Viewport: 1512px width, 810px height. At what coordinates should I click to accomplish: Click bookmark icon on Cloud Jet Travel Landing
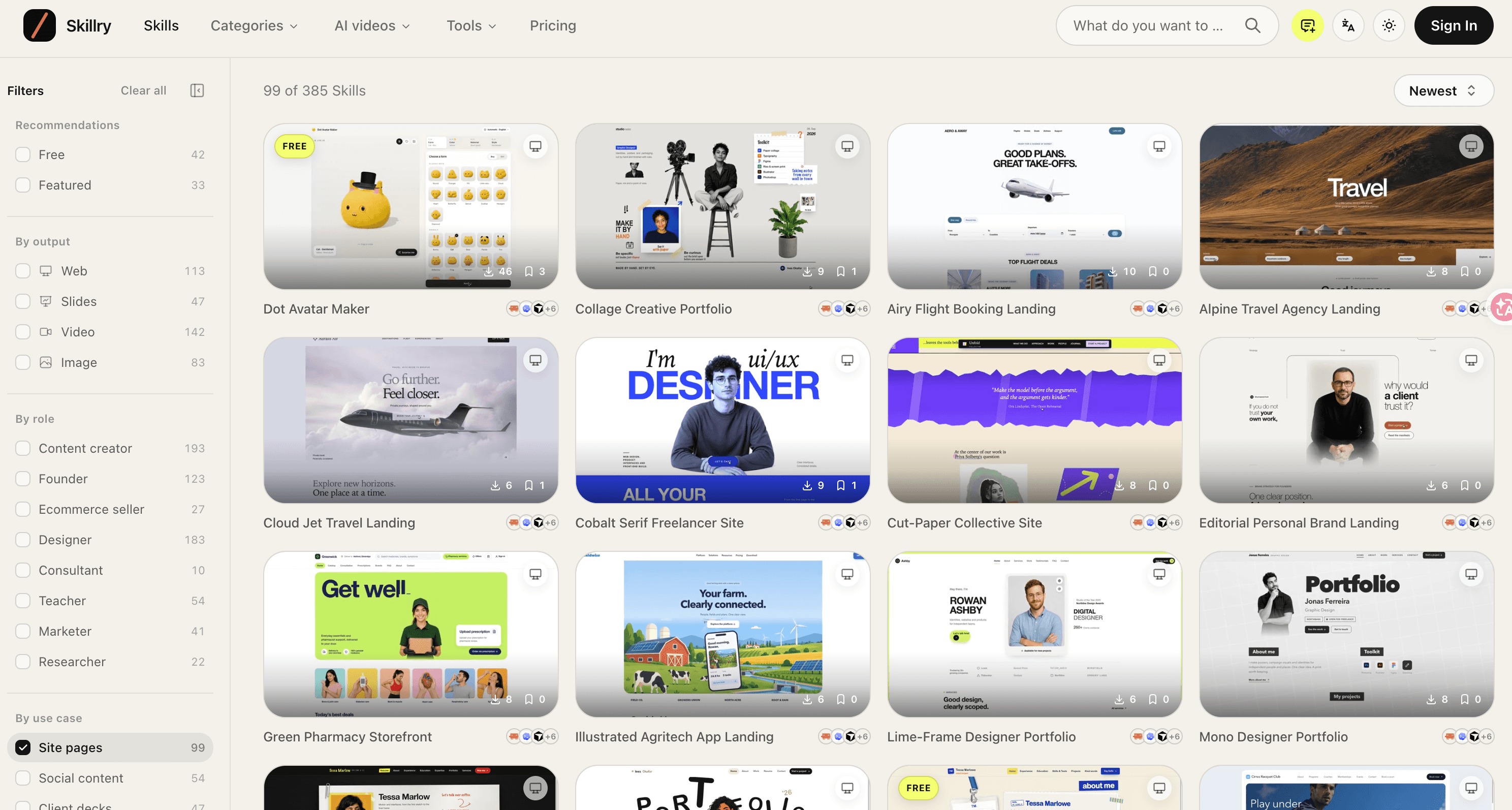[x=529, y=485]
